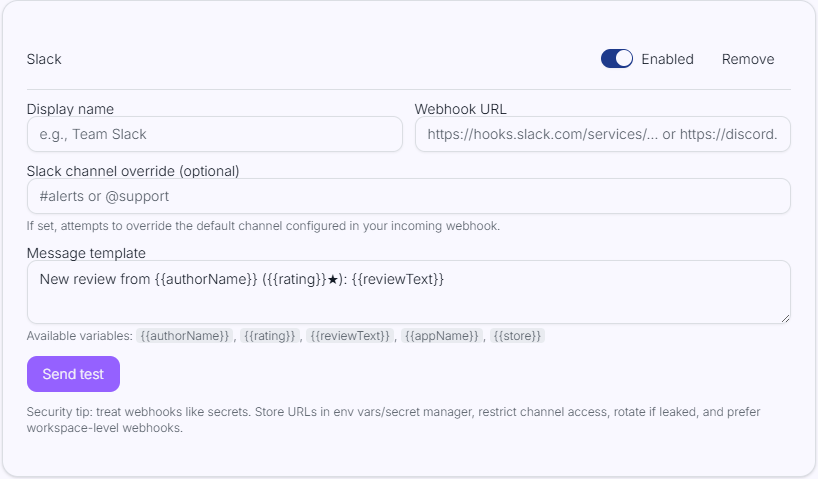Toggle the Slack Enabled switch off
Screen dimensions: 818x479
[x=617, y=59]
